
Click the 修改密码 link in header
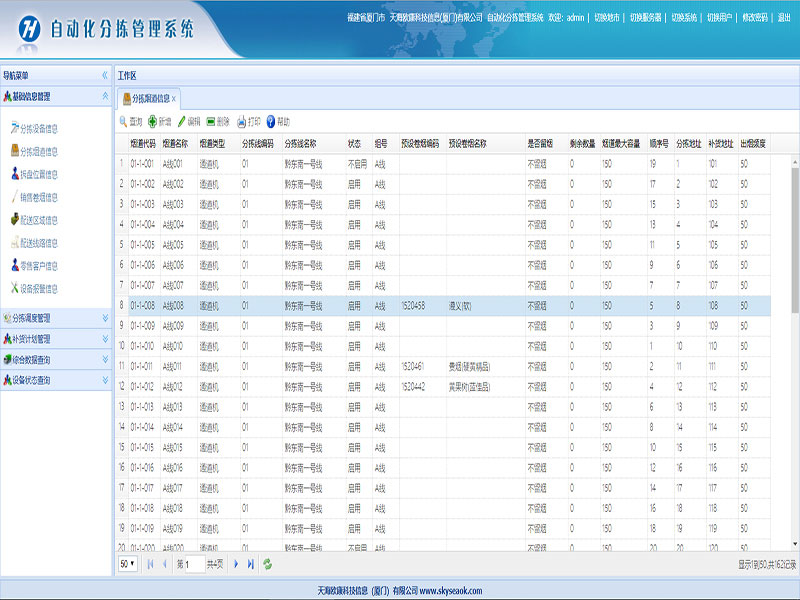(x=756, y=18)
